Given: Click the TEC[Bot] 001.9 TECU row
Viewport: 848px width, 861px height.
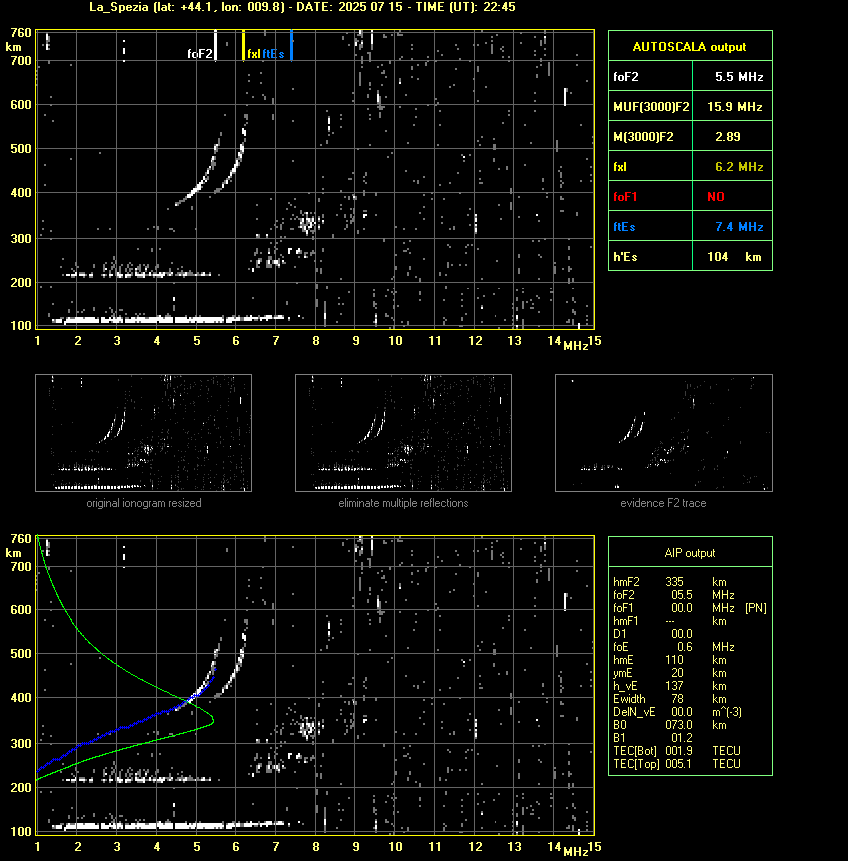Looking at the screenshot, I should [677, 751].
